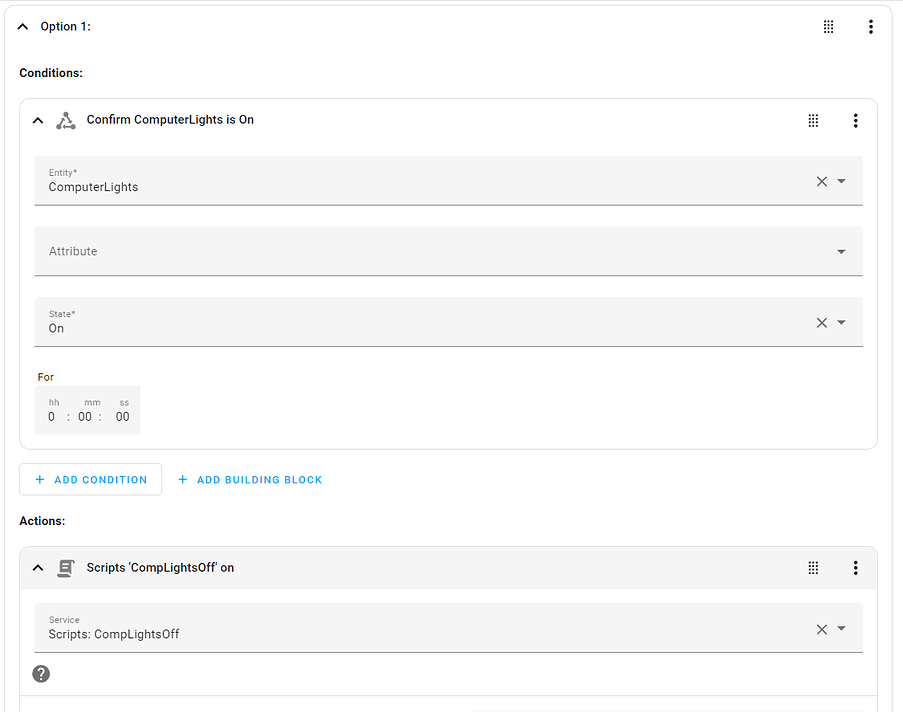The width and height of the screenshot is (903, 712).
Task: Grab the Option 1 drag handle
Action: coord(828,26)
